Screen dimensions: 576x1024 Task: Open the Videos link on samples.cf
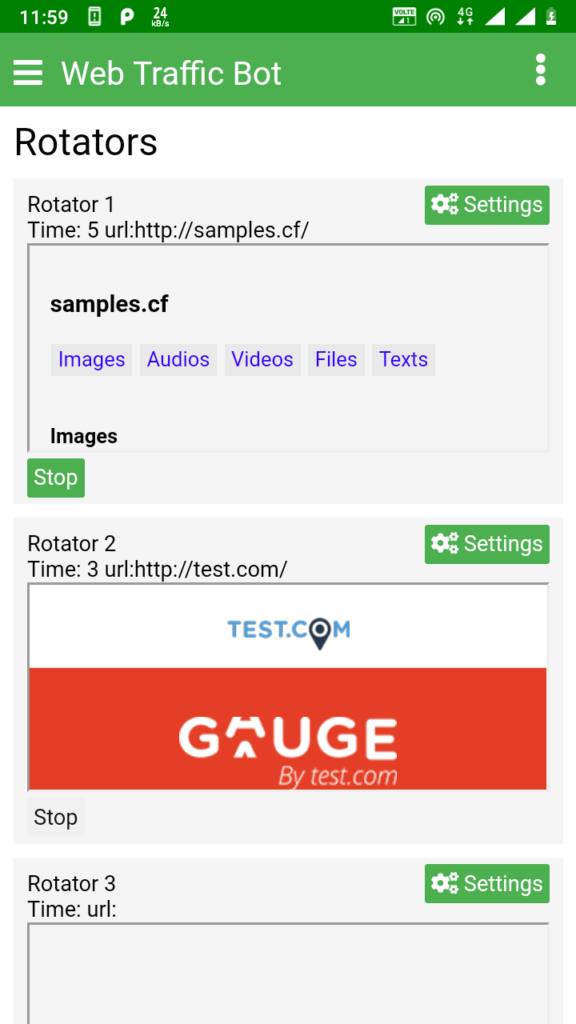(x=263, y=360)
